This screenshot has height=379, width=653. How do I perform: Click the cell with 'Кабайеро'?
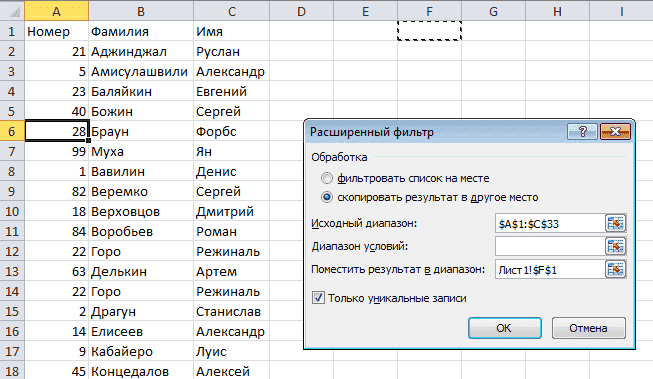pyautogui.click(x=141, y=351)
